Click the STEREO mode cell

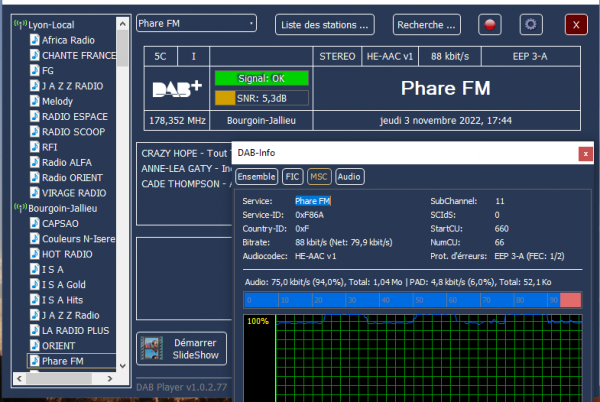(x=337, y=57)
